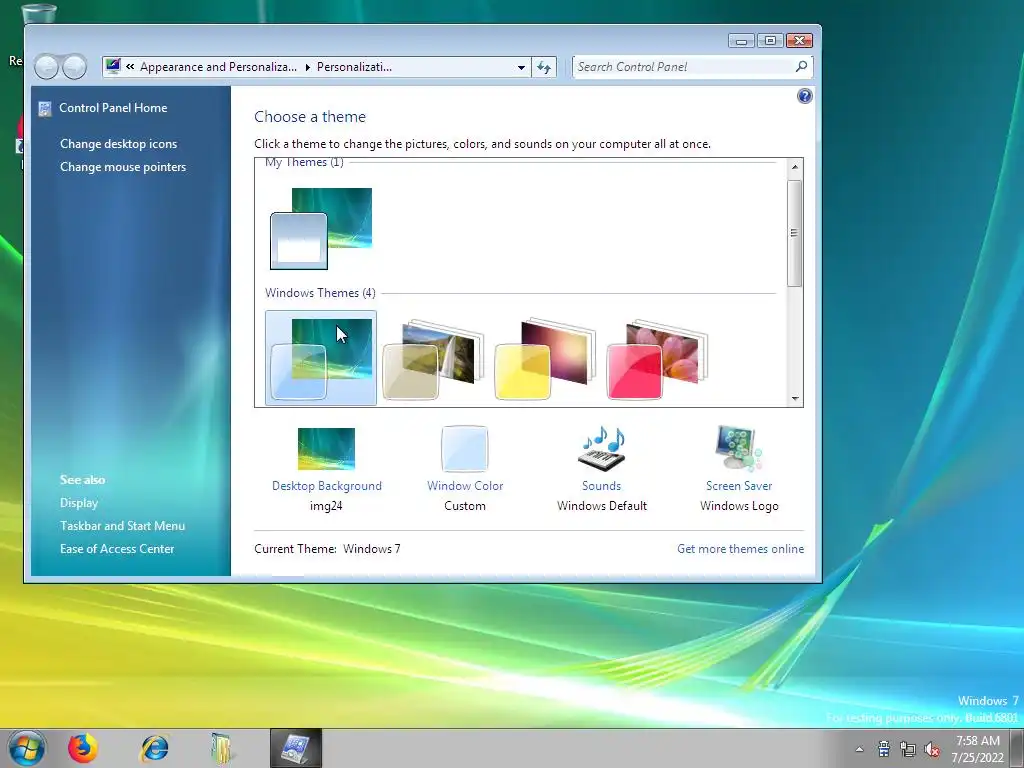The height and width of the screenshot is (768, 1024).
Task: Click the 'Windows Logo' screen saver label
Action: 739,505
